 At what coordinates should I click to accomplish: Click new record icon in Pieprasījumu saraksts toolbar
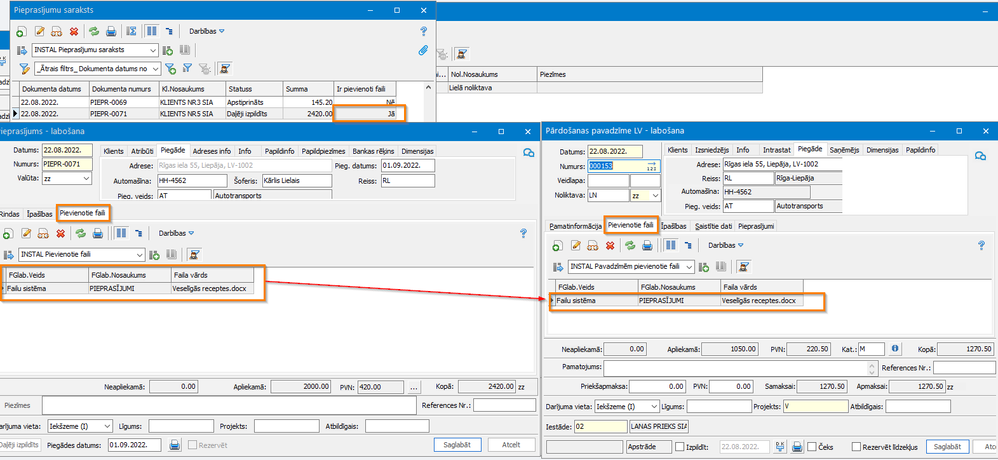[22, 31]
